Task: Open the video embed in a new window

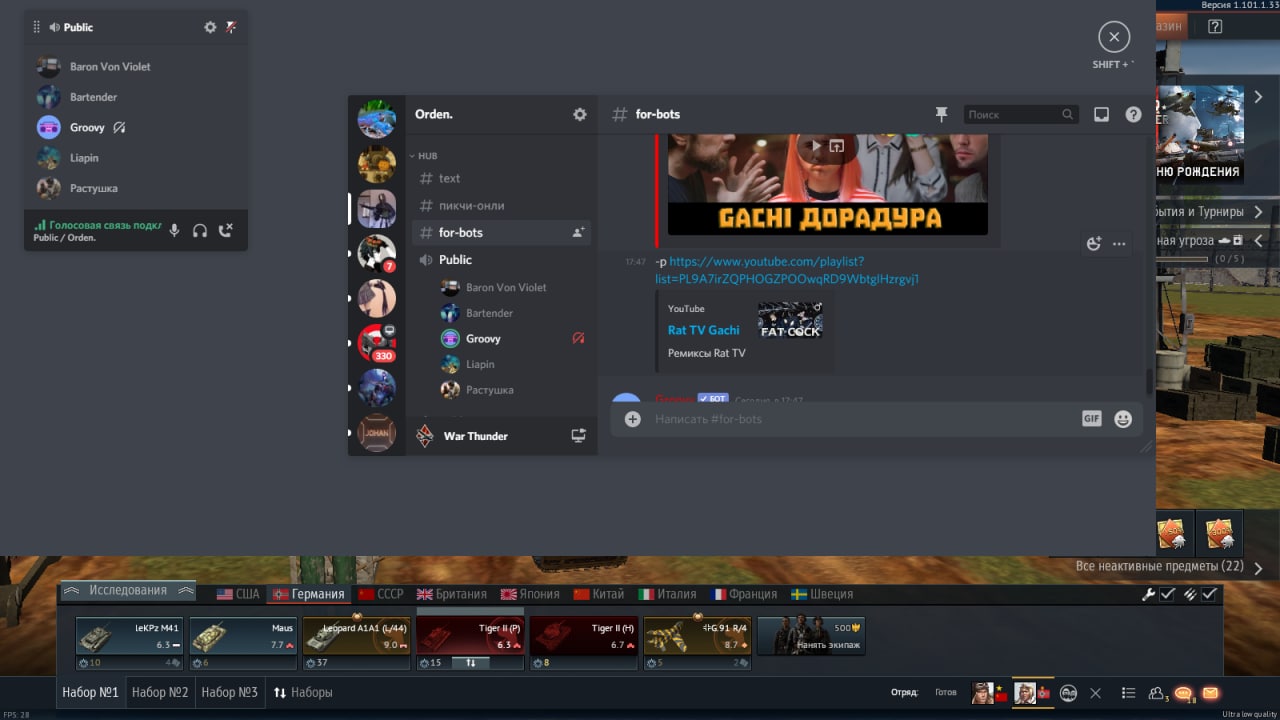Action: (x=837, y=146)
